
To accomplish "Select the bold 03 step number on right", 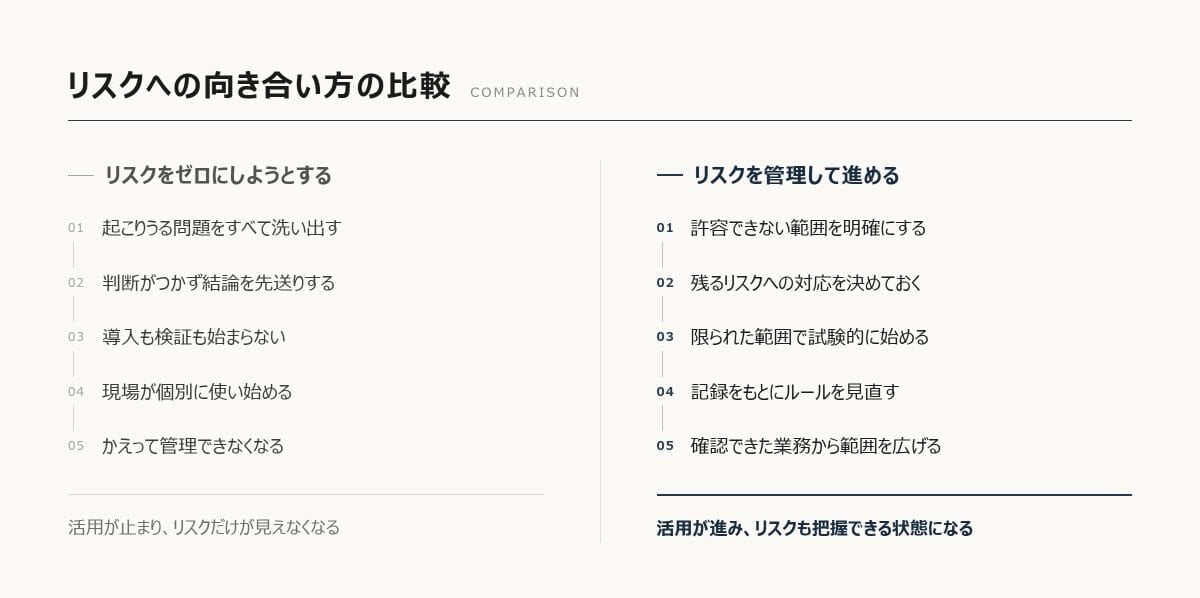I will pyautogui.click(x=665, y=337).
